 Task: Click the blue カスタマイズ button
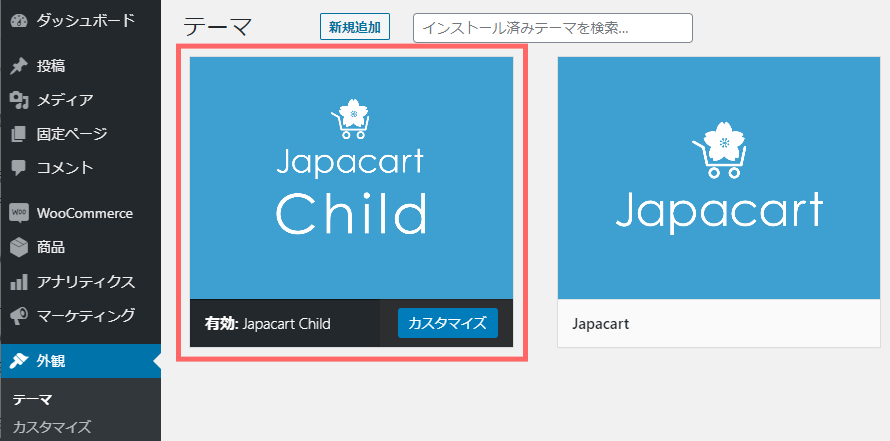click(x=448, y=323)
